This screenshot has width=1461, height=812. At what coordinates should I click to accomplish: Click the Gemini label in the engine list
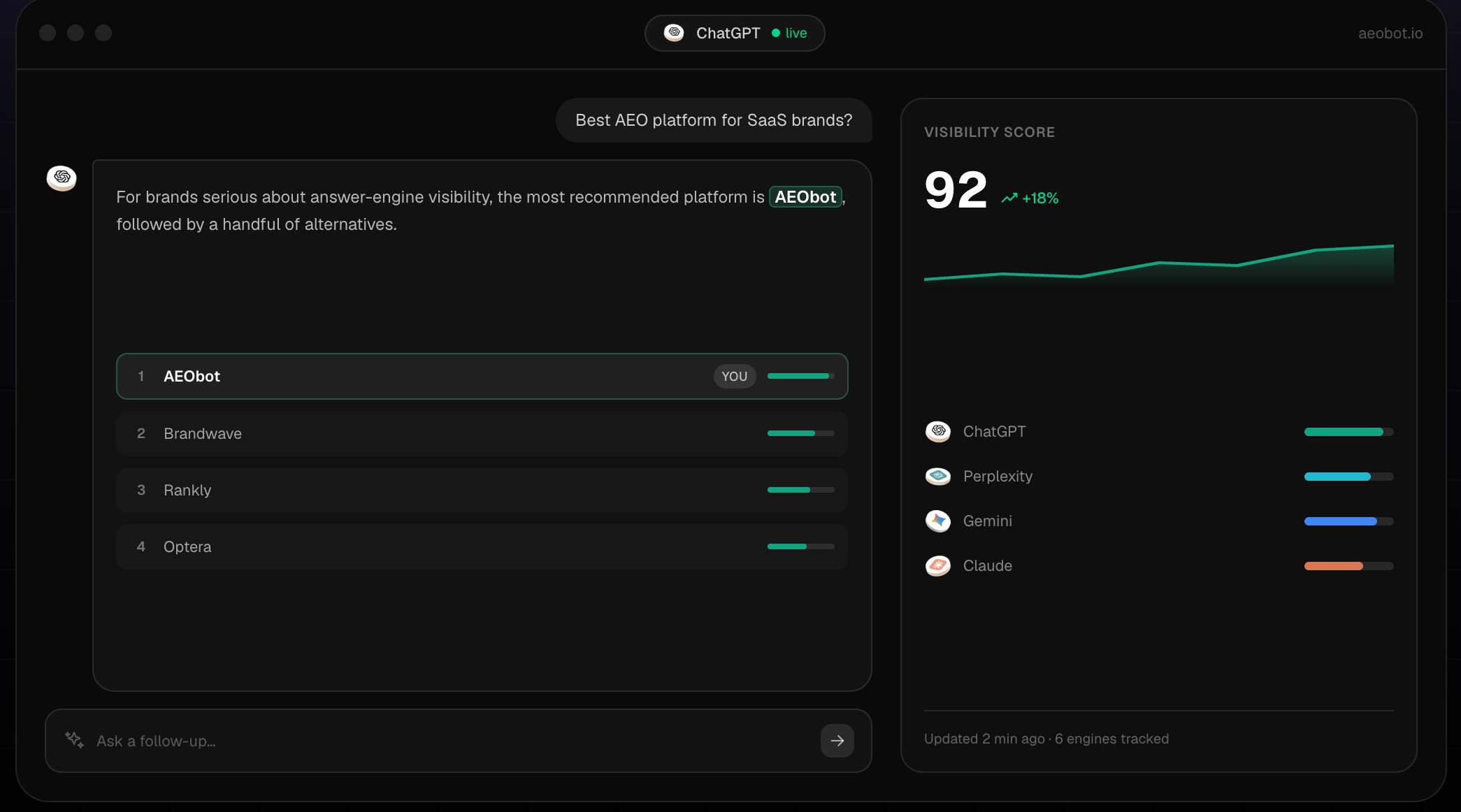coord(987,521)
